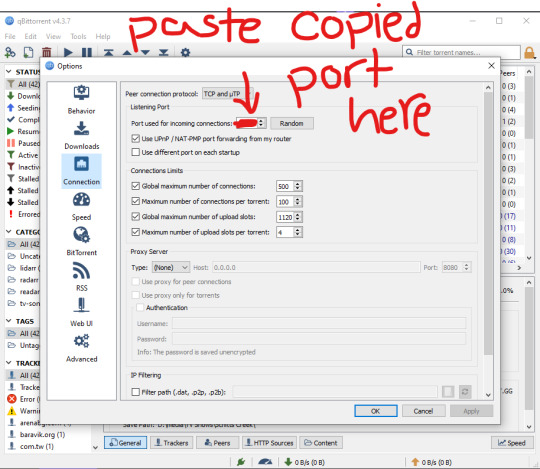Toggle Global maximum number of upload slots
The image size is (540, 469).
[136, 217]
